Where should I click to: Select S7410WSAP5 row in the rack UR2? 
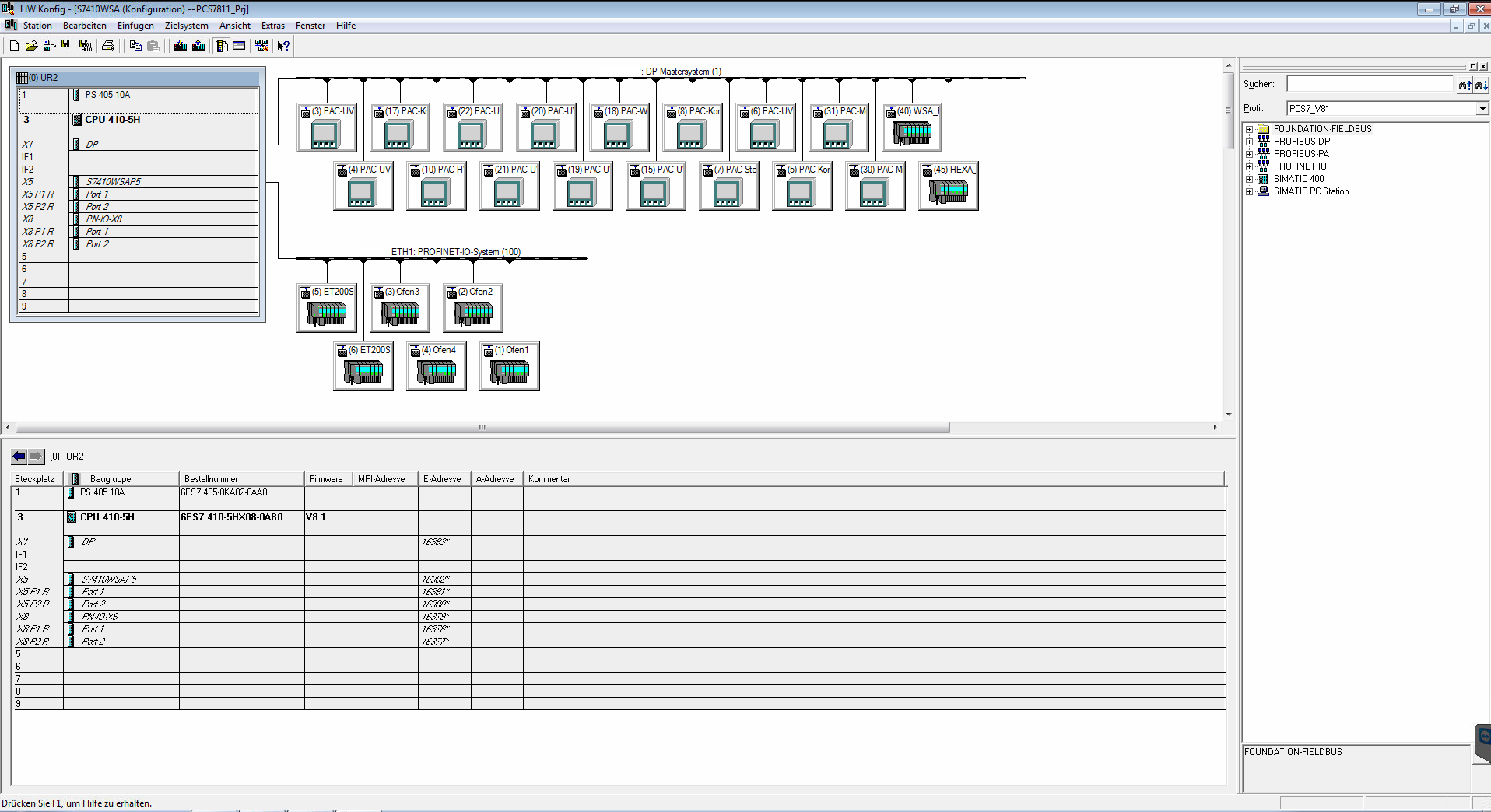click(139, 182)
